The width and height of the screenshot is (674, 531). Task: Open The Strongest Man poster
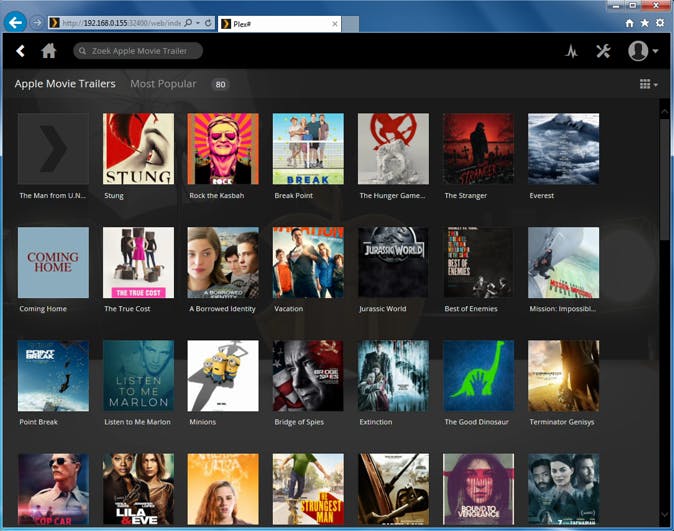[308, 489]
